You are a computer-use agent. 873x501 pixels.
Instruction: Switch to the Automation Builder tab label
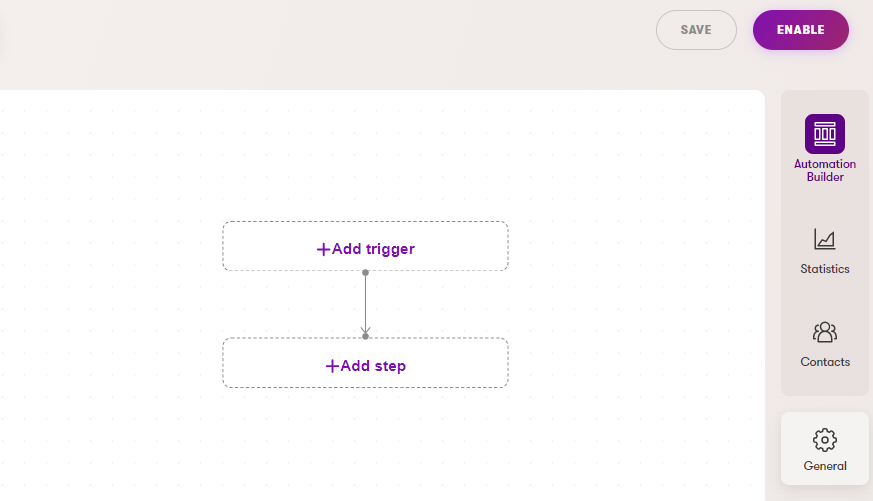824,171
